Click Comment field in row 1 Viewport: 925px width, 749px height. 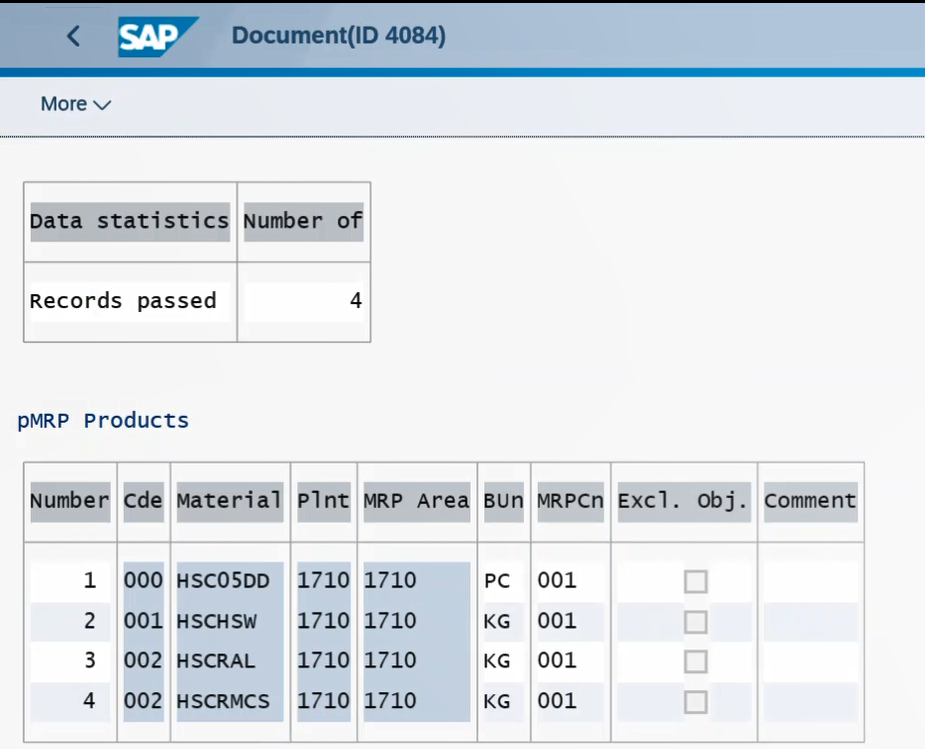[x=811, y=581]
